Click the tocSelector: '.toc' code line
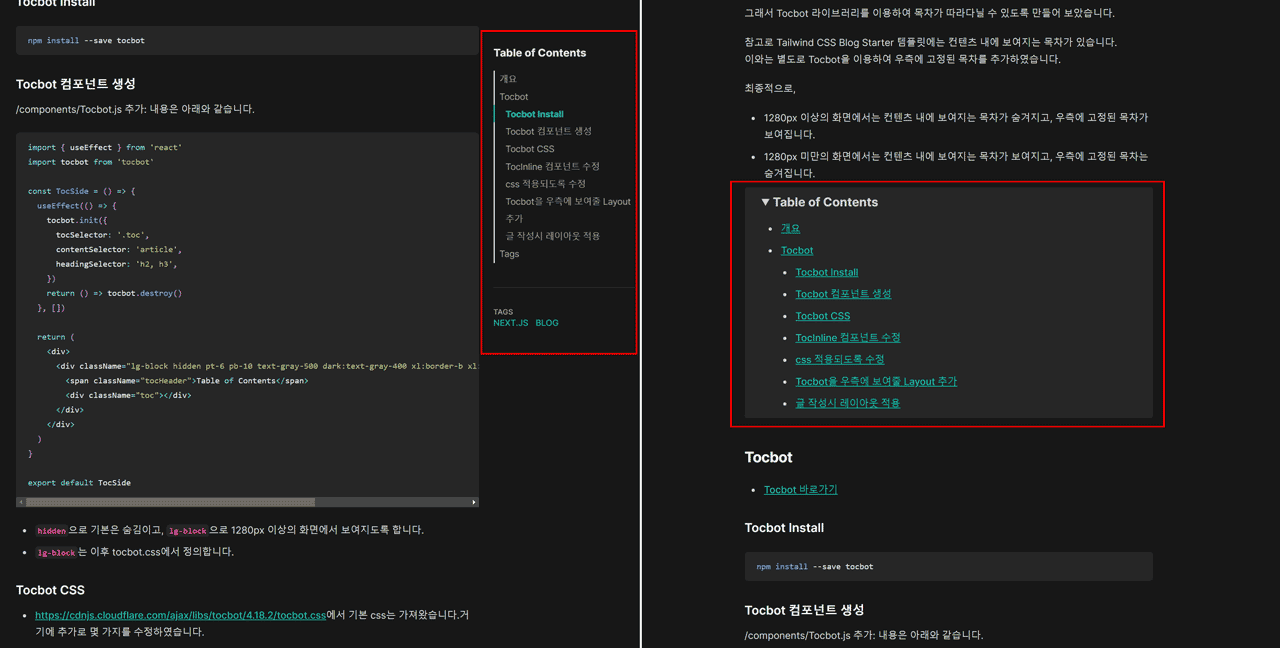The height and width of the screenshot is (648, 1280). pyautogui.click(x=104, y=235)
